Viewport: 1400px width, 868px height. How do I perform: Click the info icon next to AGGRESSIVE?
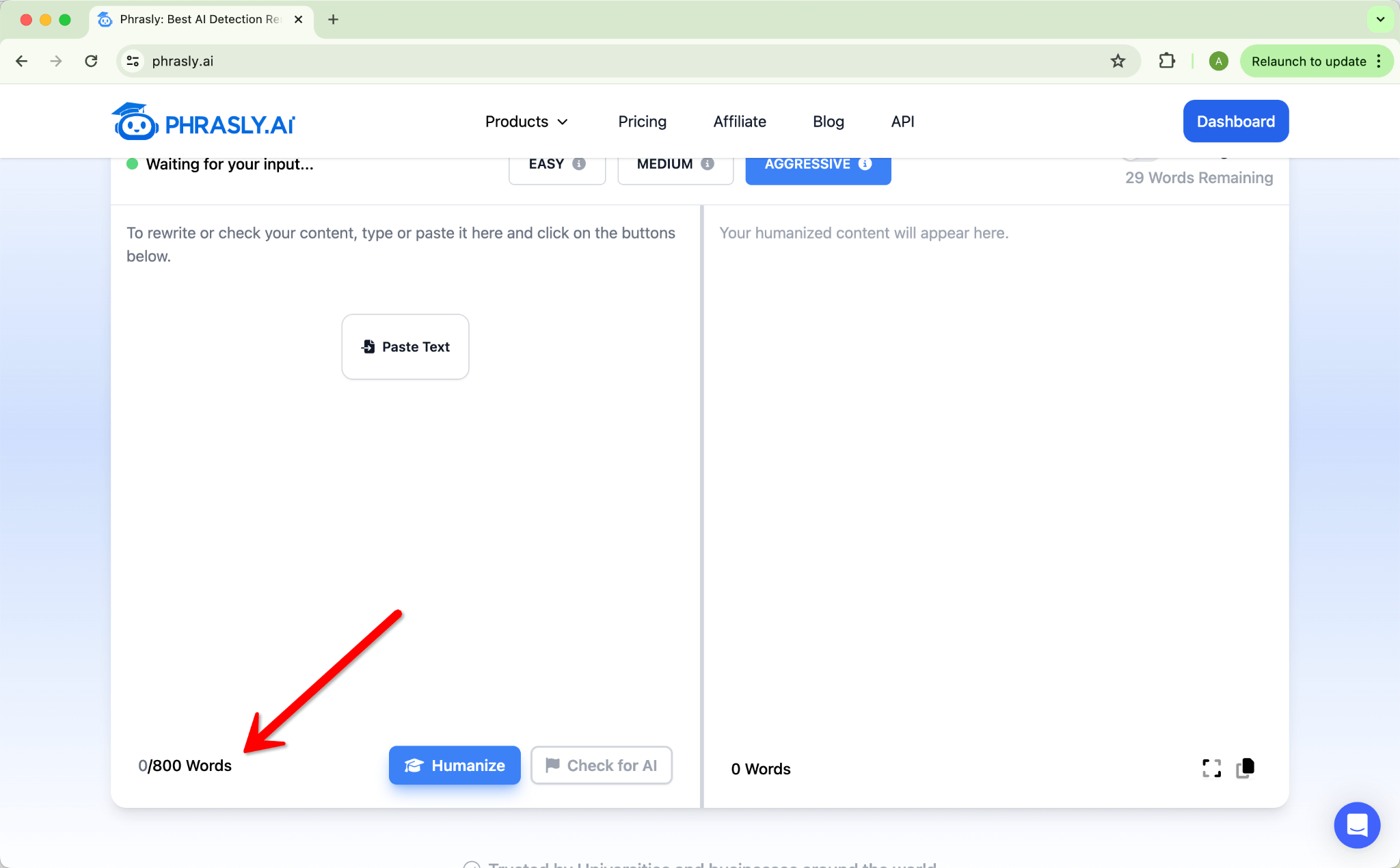[865, 164]
